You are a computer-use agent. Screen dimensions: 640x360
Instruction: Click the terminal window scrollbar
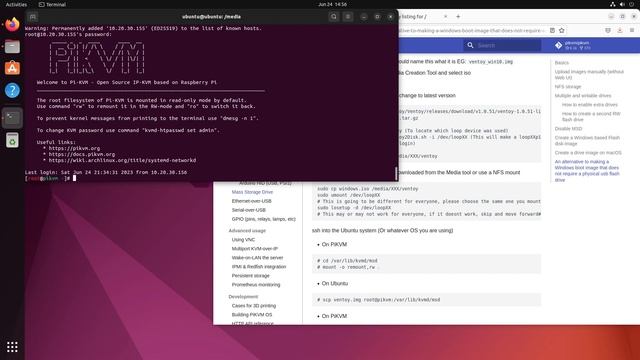(x=396, y=173)
